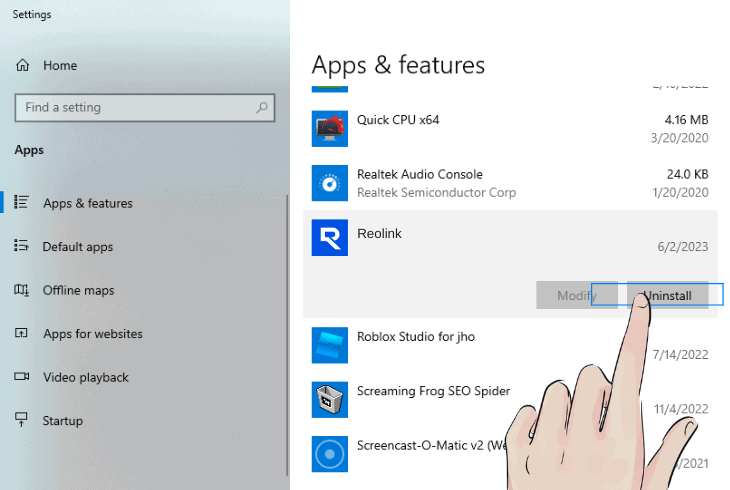The width and height of the screenshot is (730, 490).
Task: Click the sidebar vertical scrollbar
Action: point(287,335)
